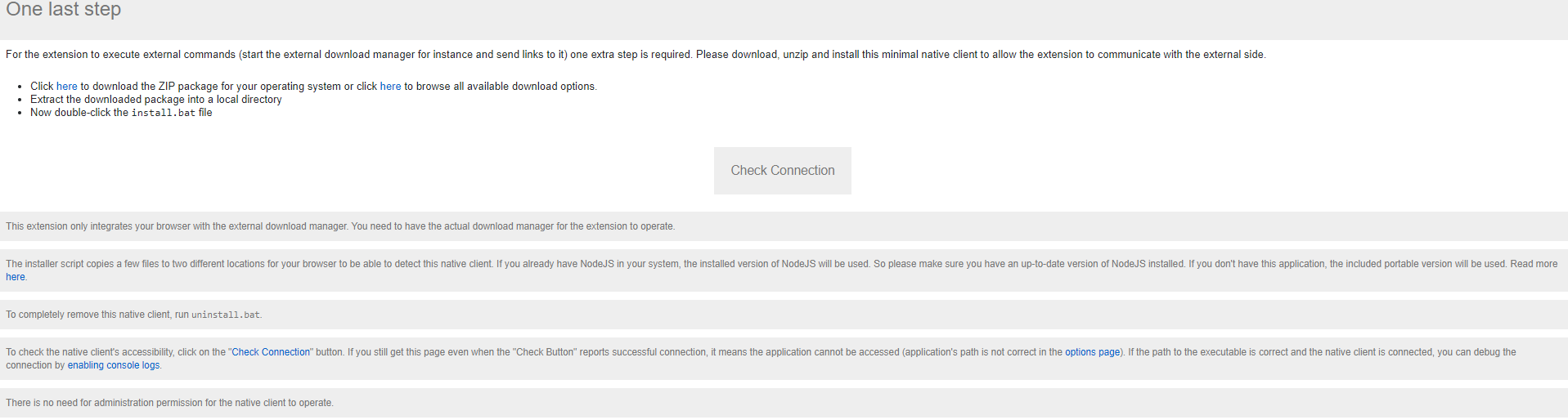Click the NodeJS installer script note
1568x420 pixels.
pos(573,264)
